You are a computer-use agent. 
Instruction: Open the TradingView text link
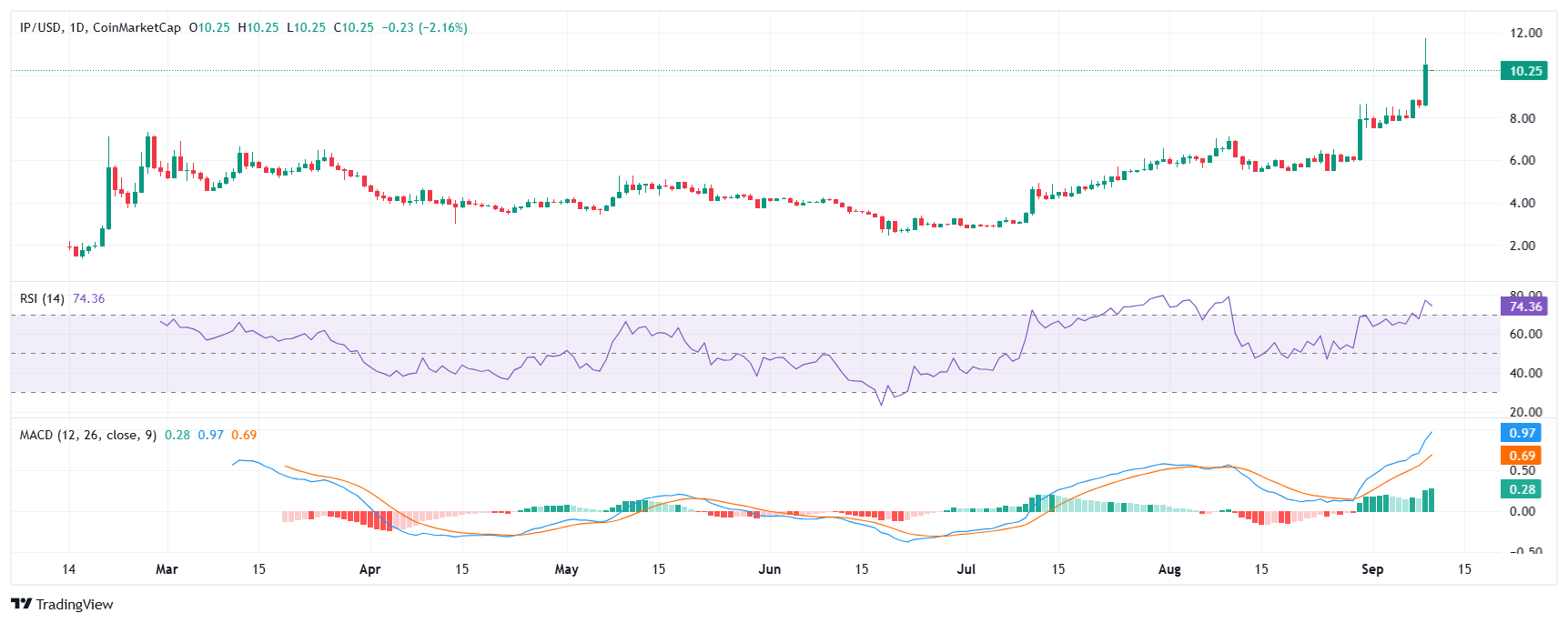coord(74,604)
